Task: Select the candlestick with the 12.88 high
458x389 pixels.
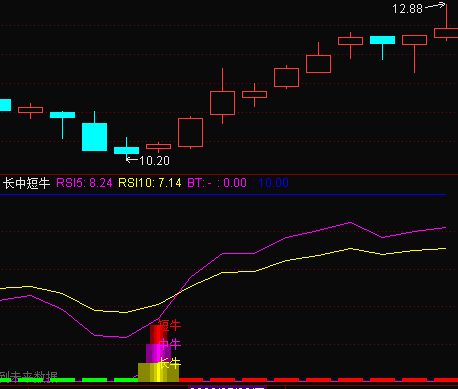Action: pyautogui.click(x=446, y=33)
